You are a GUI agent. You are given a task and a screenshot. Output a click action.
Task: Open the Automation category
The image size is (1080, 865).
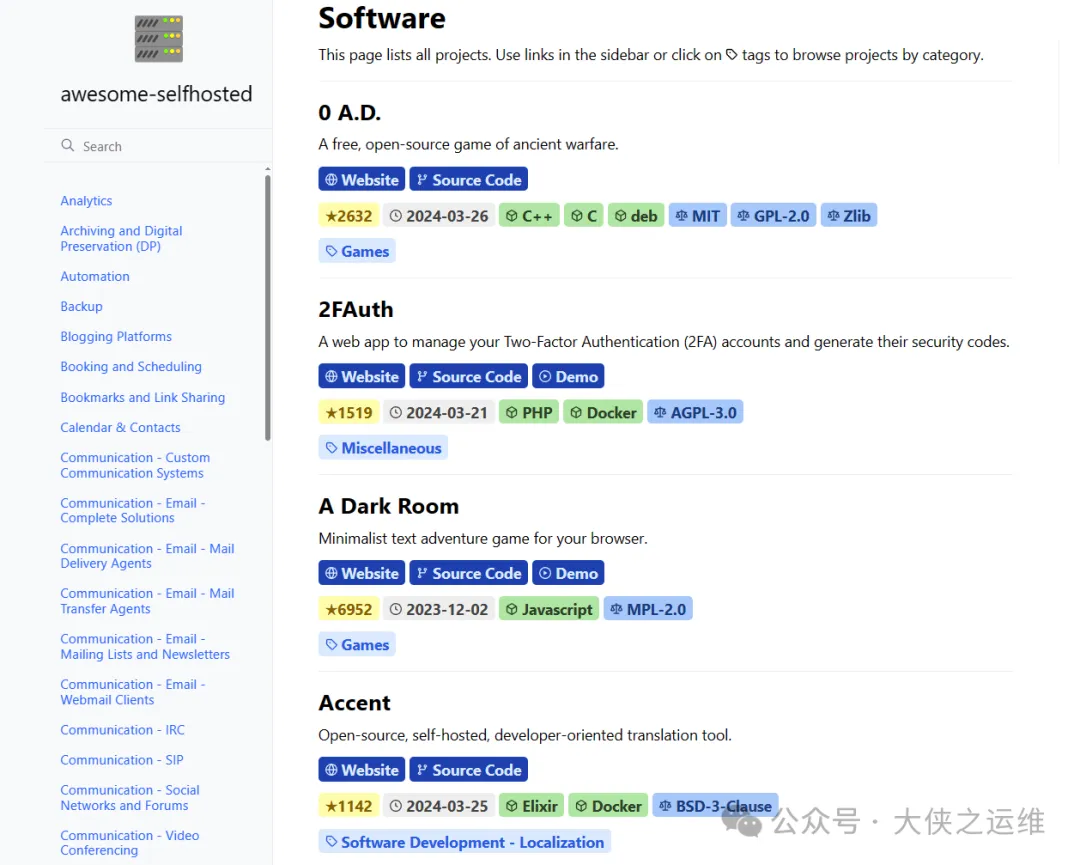pyautogui.click(x=95, y=276)
